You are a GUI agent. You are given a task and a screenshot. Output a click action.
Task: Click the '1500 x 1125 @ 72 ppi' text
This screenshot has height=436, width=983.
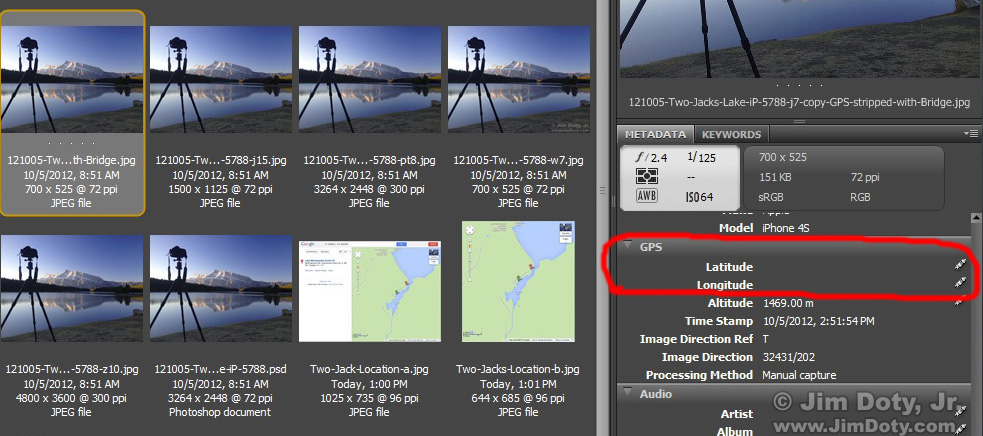pos(221,189)
